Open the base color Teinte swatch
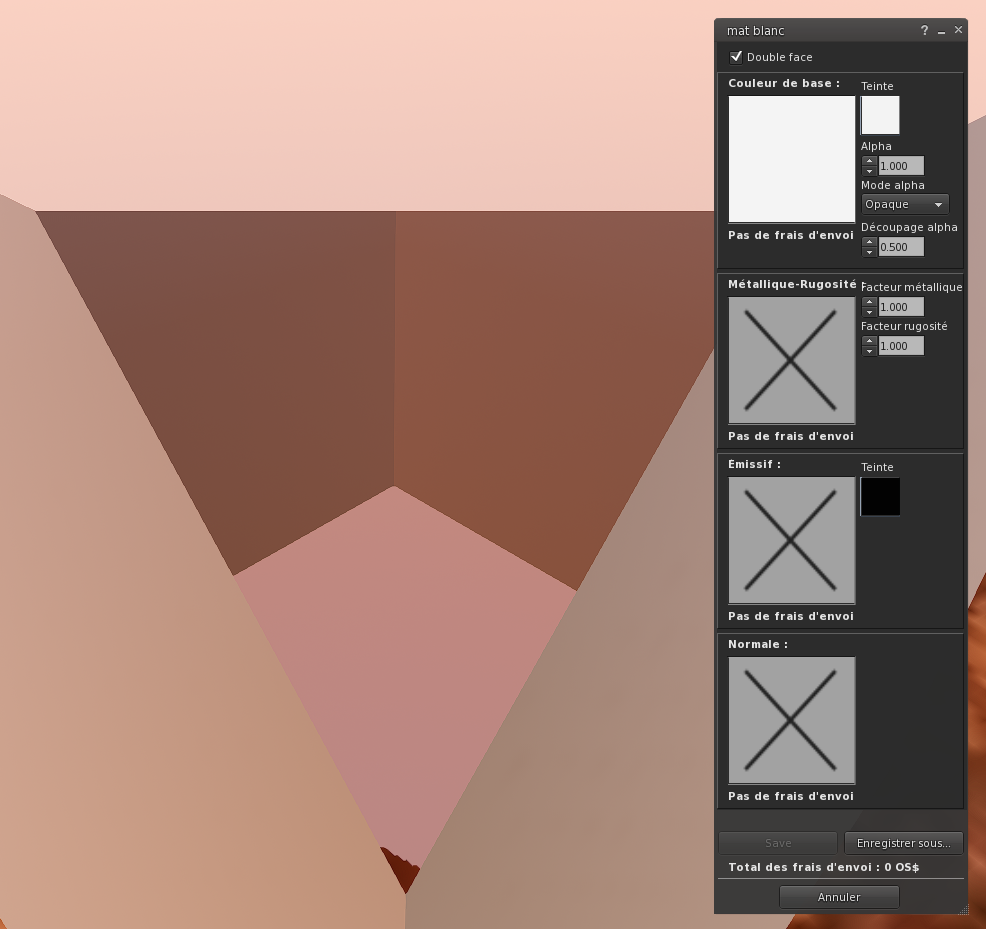Screen dimensions: 986x929 tap(880, 115)
